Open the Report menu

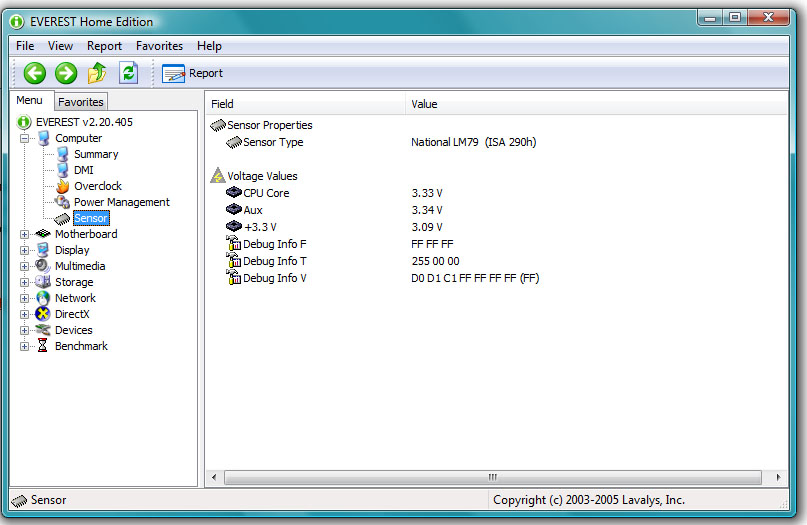104,46
